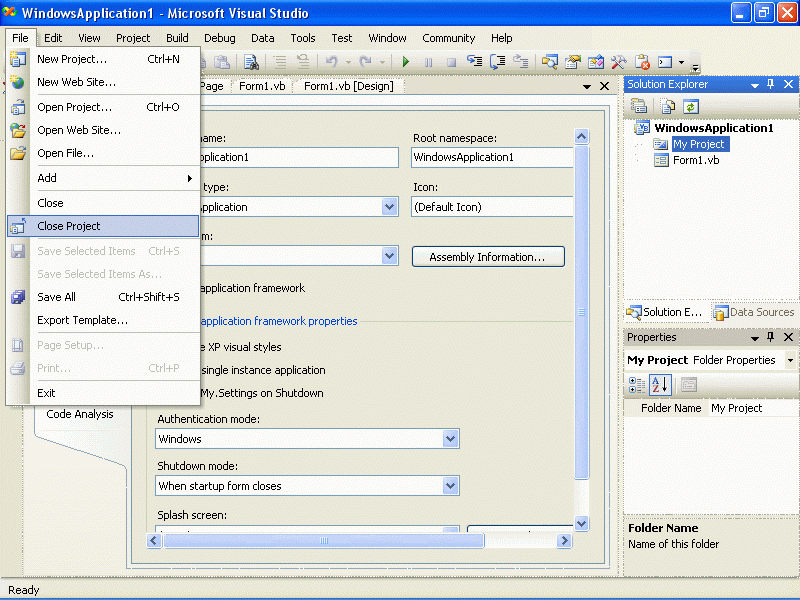The image size is (800, 600).
Task: Select WindowsApplication1 project node
Action: point(713,128)
